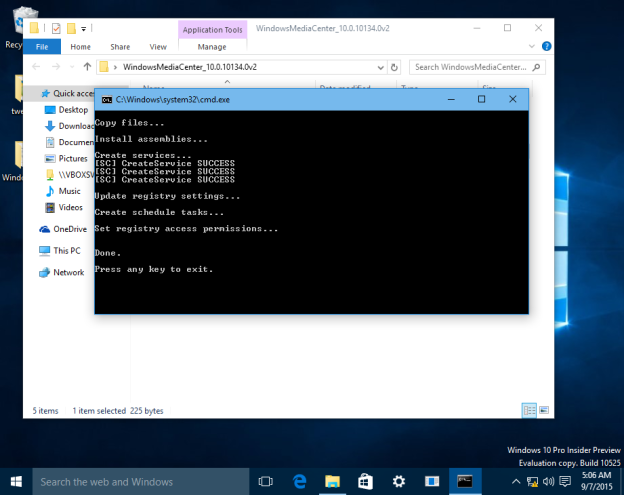The height and width of the screenshot is (495, 624).
Task: Maximize the cmd.exe window
Action: pyautogui.click(x=481, y=99)
